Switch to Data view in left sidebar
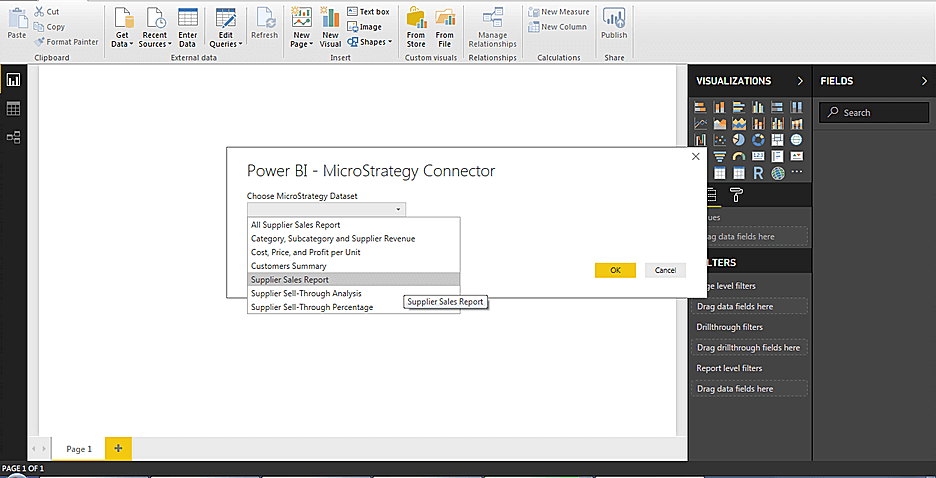 (x=14, y=108)
